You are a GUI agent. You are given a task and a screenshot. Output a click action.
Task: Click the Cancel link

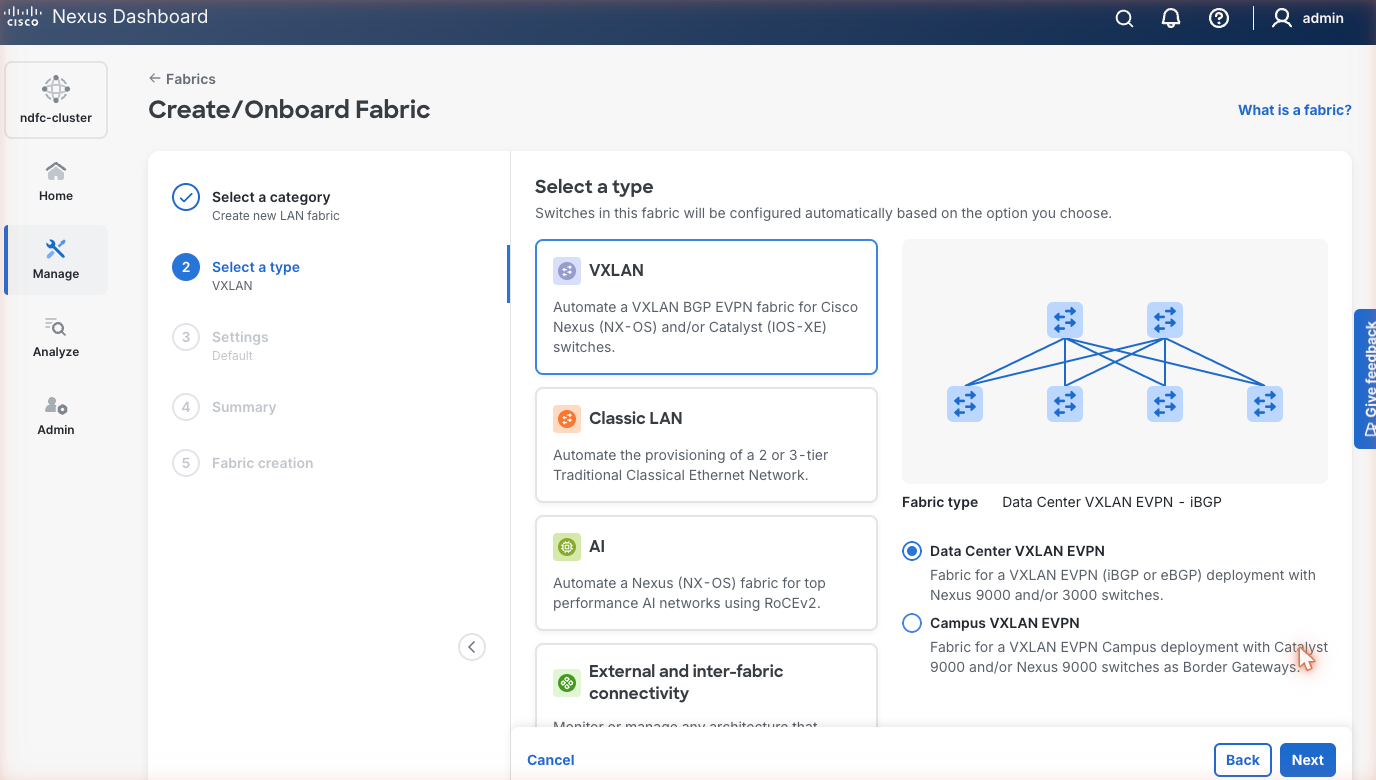tap(551, 760)
